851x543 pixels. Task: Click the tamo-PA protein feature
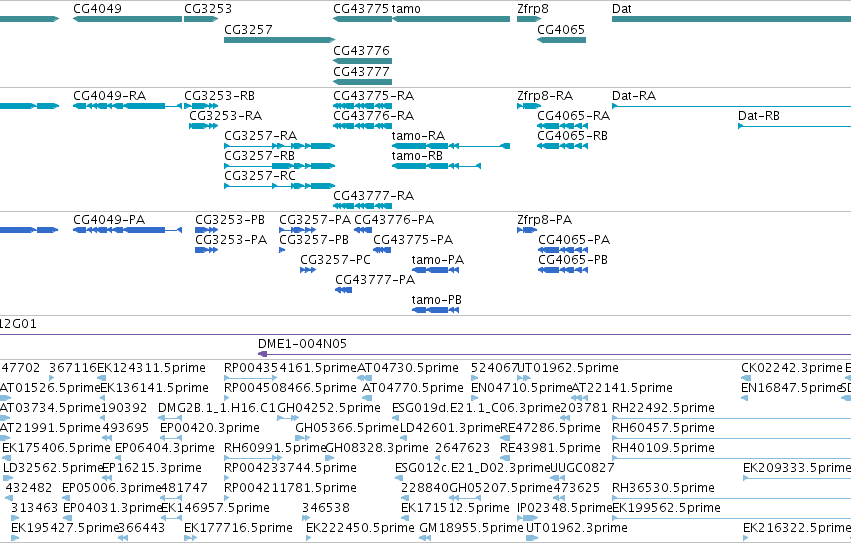(435, 270)
